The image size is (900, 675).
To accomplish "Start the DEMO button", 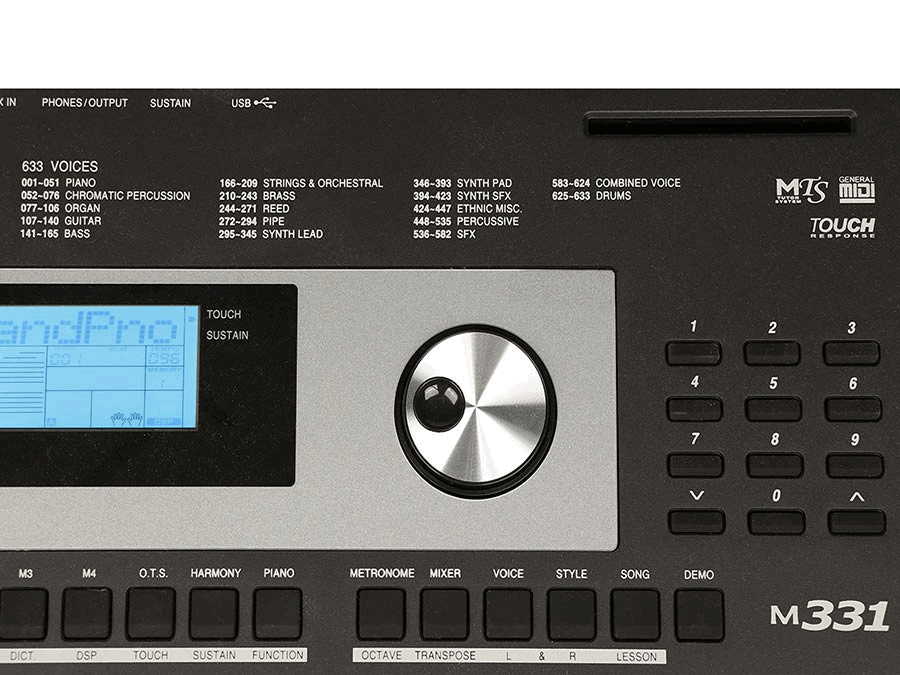I will coord(699,615).
